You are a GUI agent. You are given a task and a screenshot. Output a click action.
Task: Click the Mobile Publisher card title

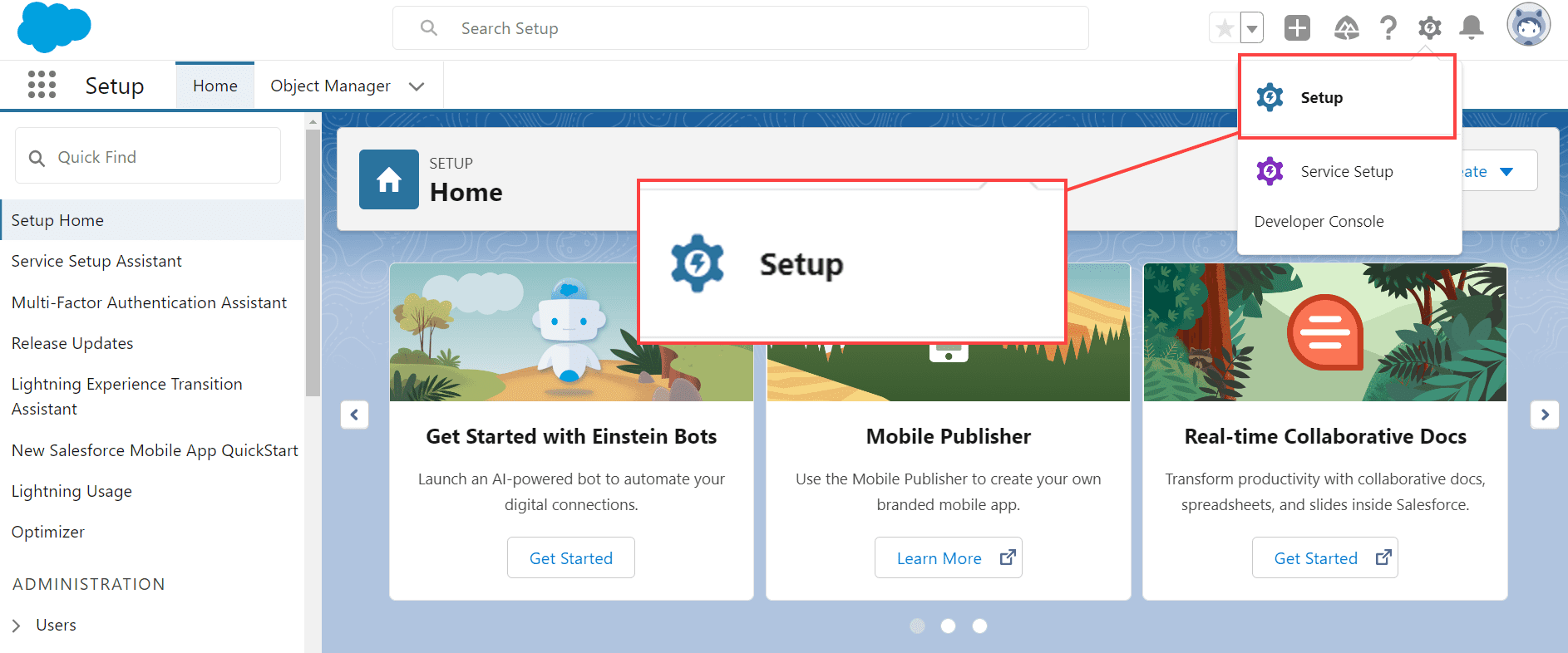point(948,436)
